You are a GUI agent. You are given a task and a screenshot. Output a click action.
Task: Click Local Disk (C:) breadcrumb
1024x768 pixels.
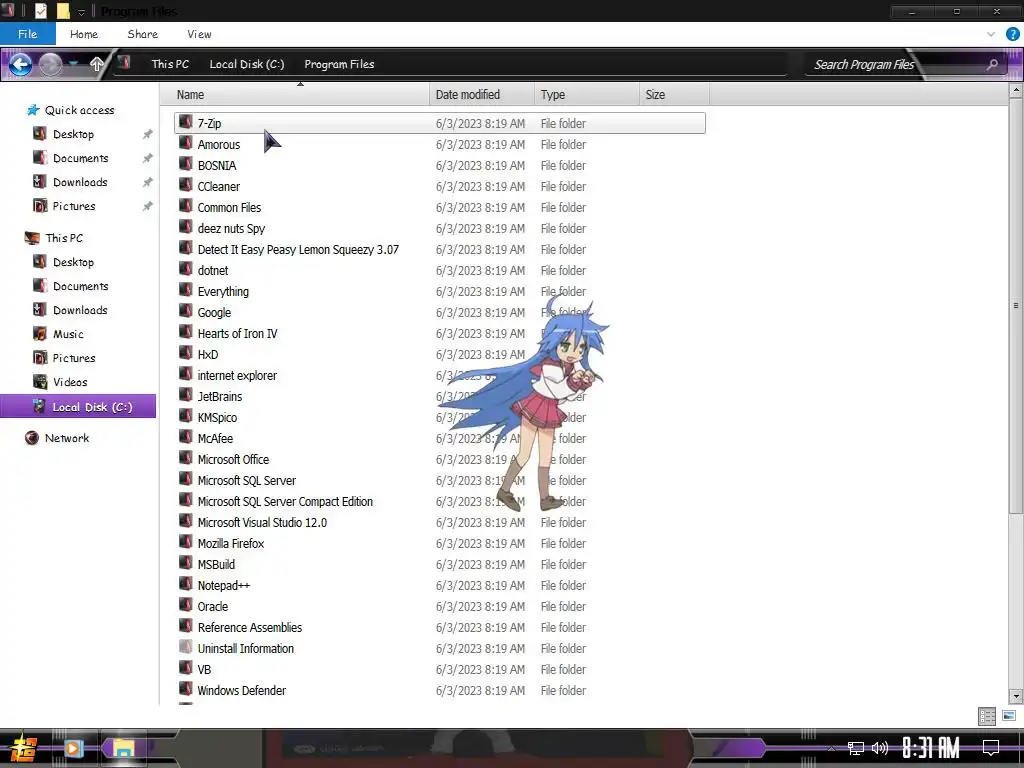(247, 64)
